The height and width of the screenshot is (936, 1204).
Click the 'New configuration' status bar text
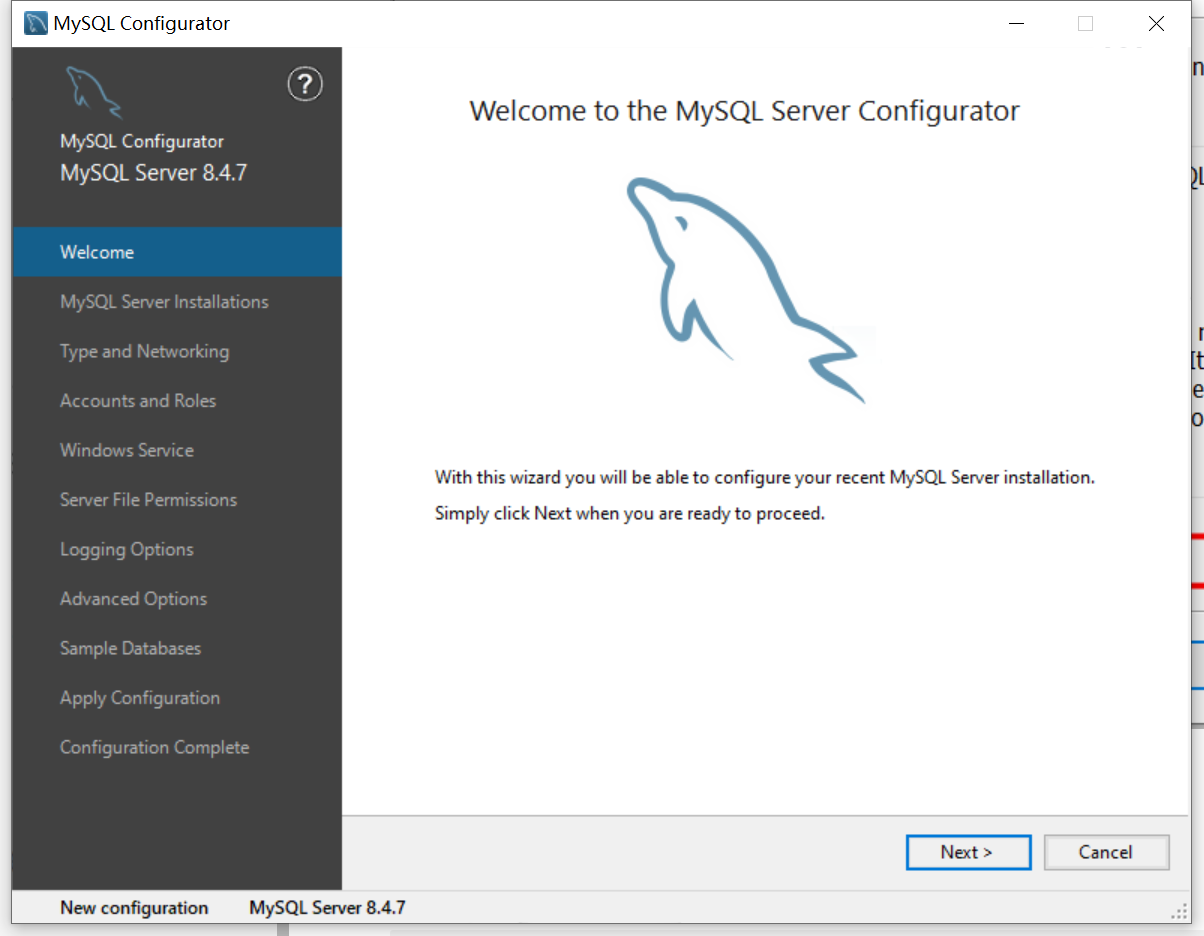(134, 908)
